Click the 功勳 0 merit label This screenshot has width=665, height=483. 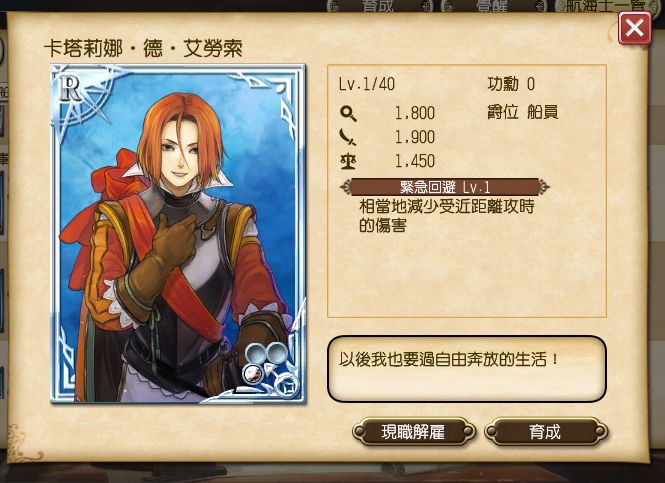tap(511, 84)
